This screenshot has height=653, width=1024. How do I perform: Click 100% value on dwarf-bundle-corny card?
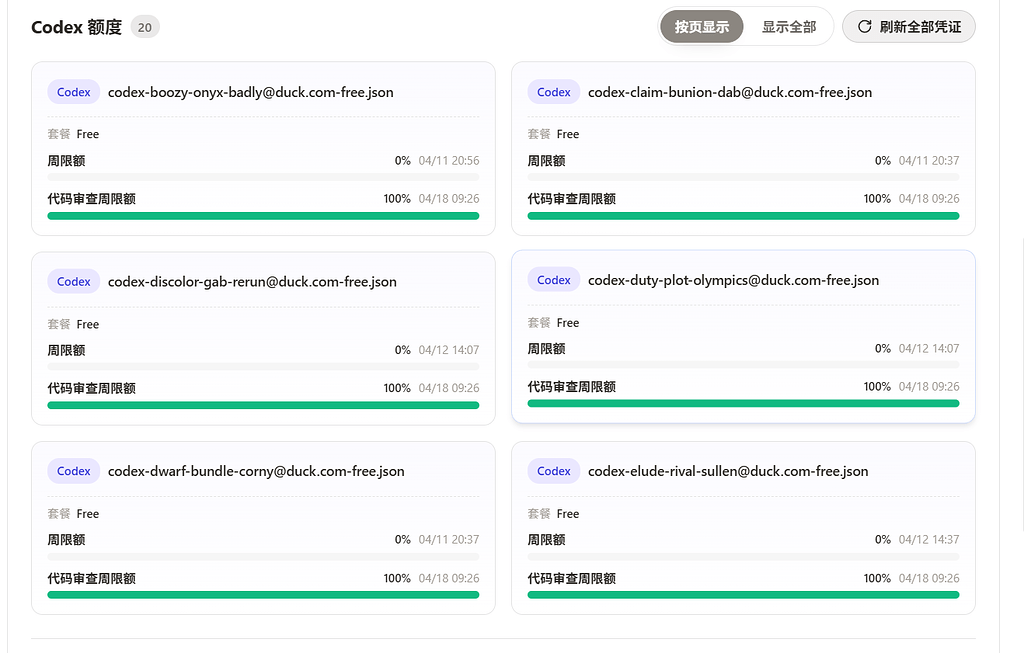click(397, 578)
